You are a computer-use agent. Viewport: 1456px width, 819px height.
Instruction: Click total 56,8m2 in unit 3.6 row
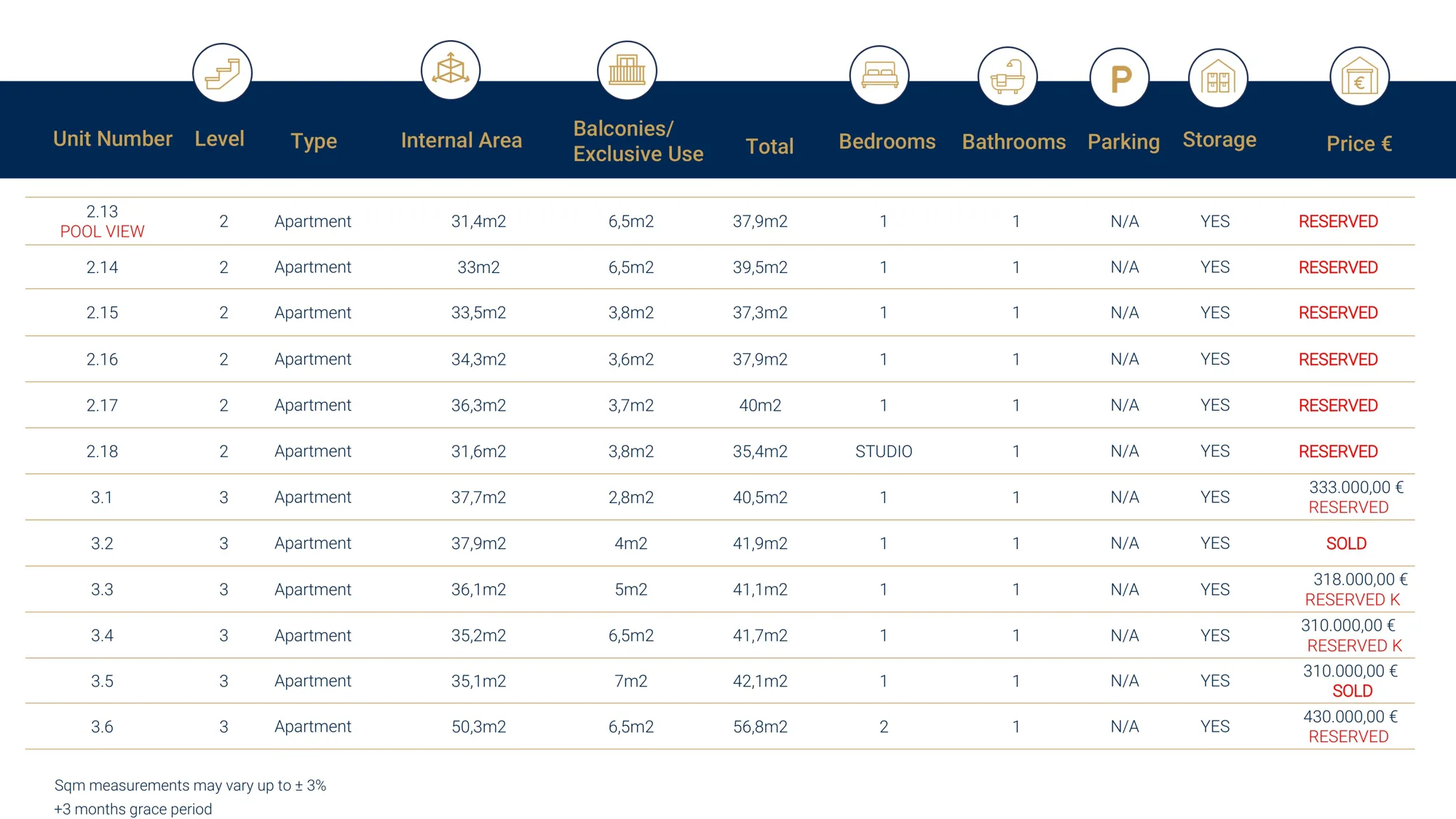pos(760,727)
